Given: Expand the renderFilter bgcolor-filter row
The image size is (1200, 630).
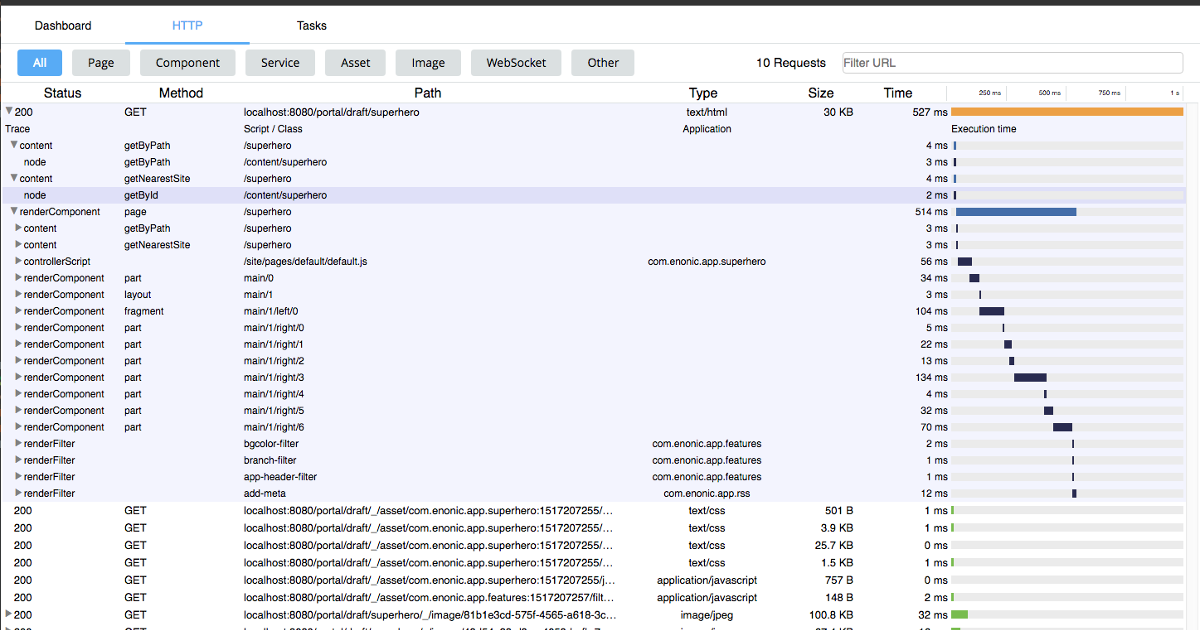Looking at the screenshot, I should pyautogui.click(x=18, y=443).
